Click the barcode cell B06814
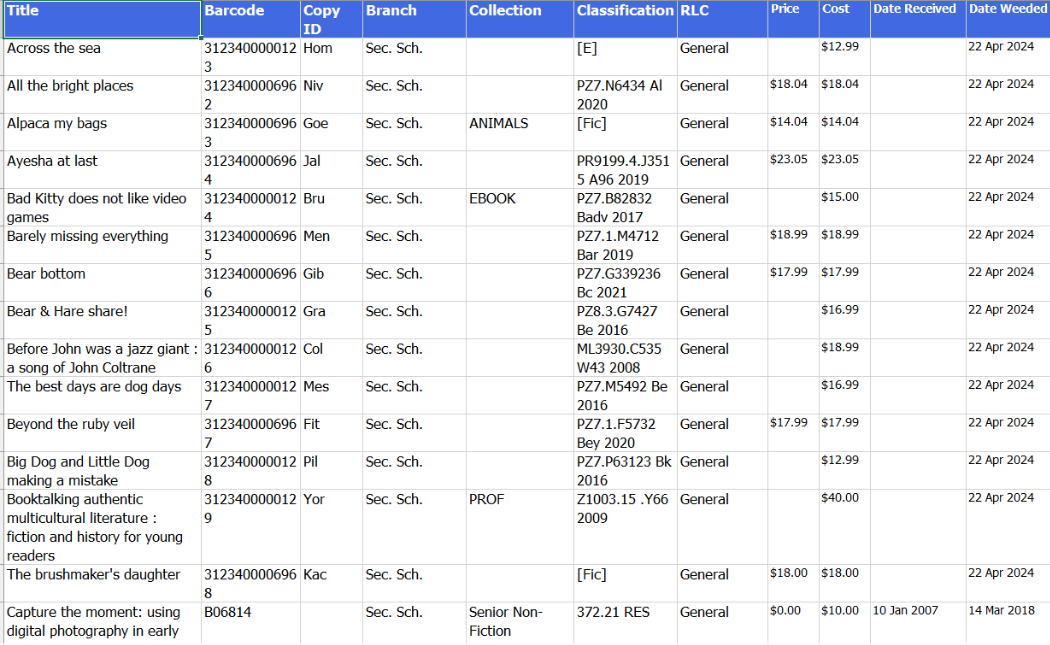 [x=250, y=623]
